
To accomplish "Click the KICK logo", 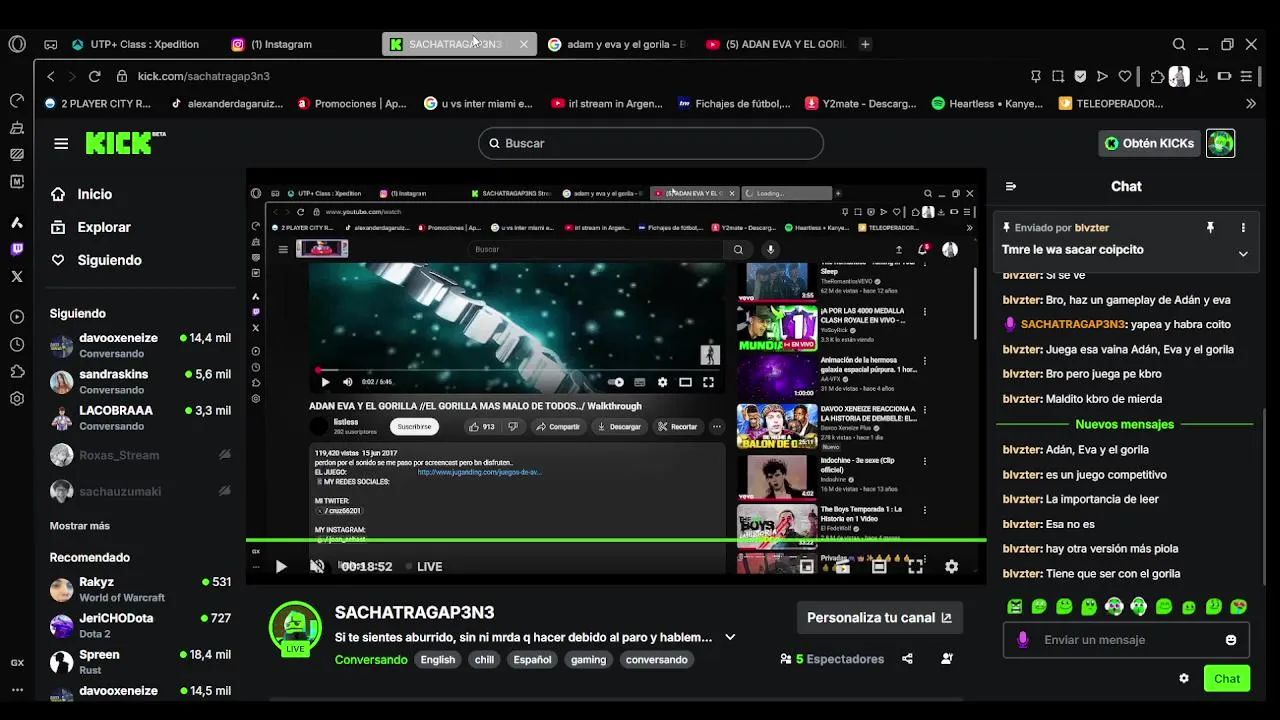I will click(x=125, y=143).
